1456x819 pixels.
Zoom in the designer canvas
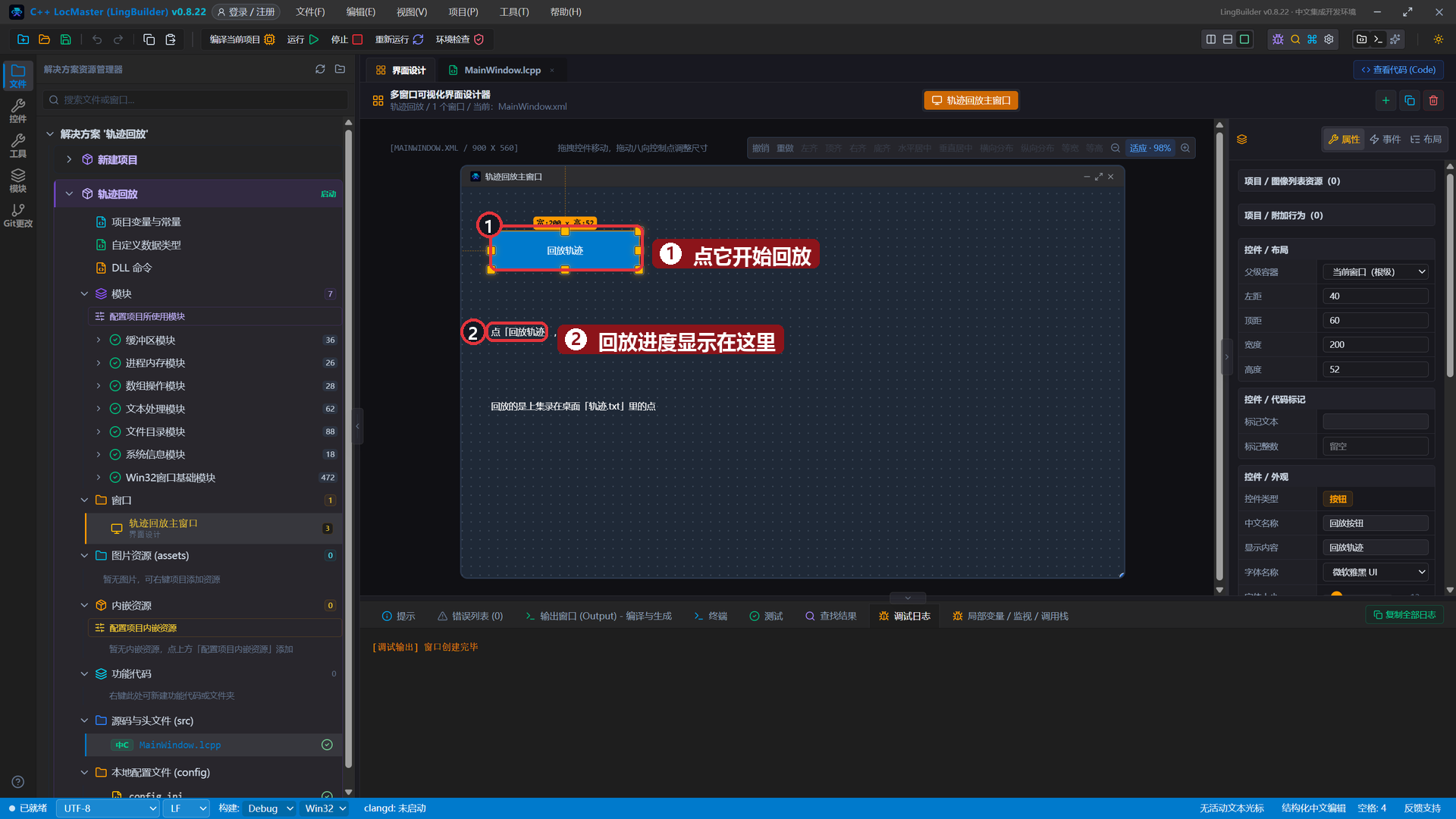[x=1185, y=148]
